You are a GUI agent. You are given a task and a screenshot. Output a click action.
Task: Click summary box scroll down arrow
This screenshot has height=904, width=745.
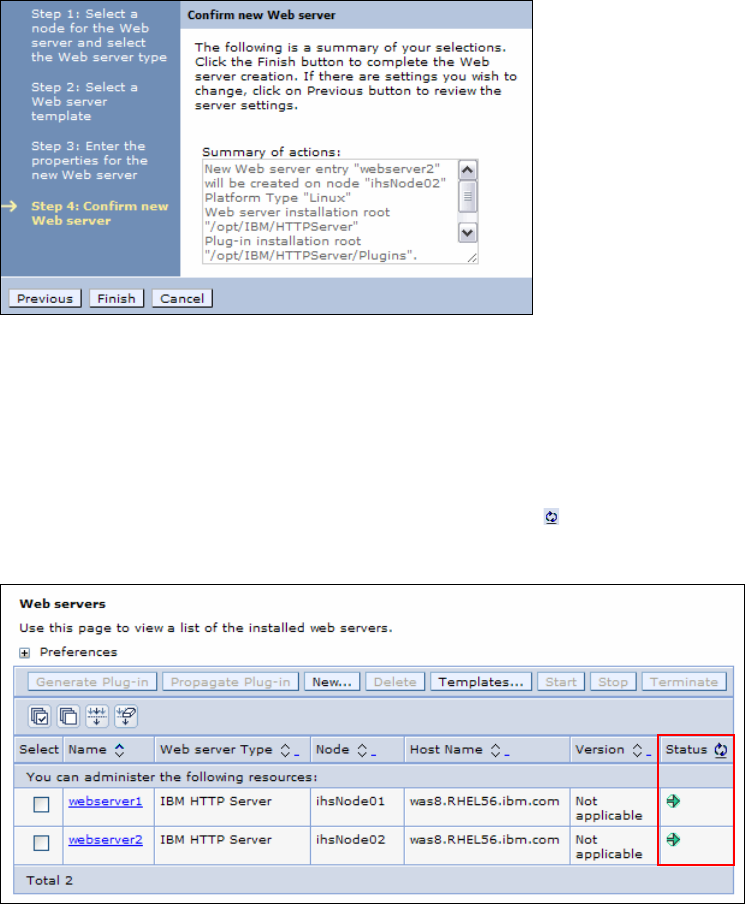pyautogui.click(x=468, y=233)
